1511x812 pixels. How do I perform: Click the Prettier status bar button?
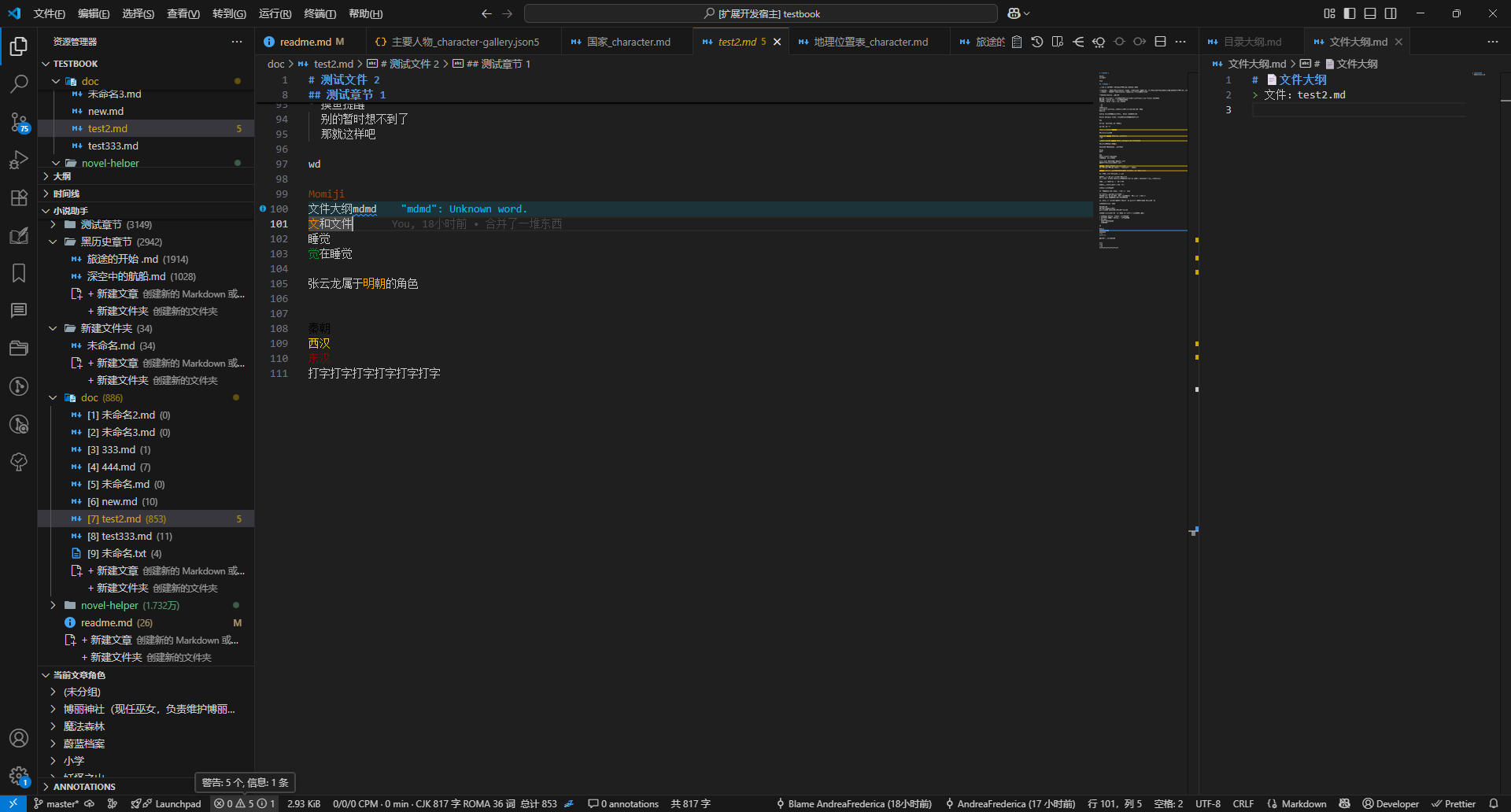point(1454,803)
